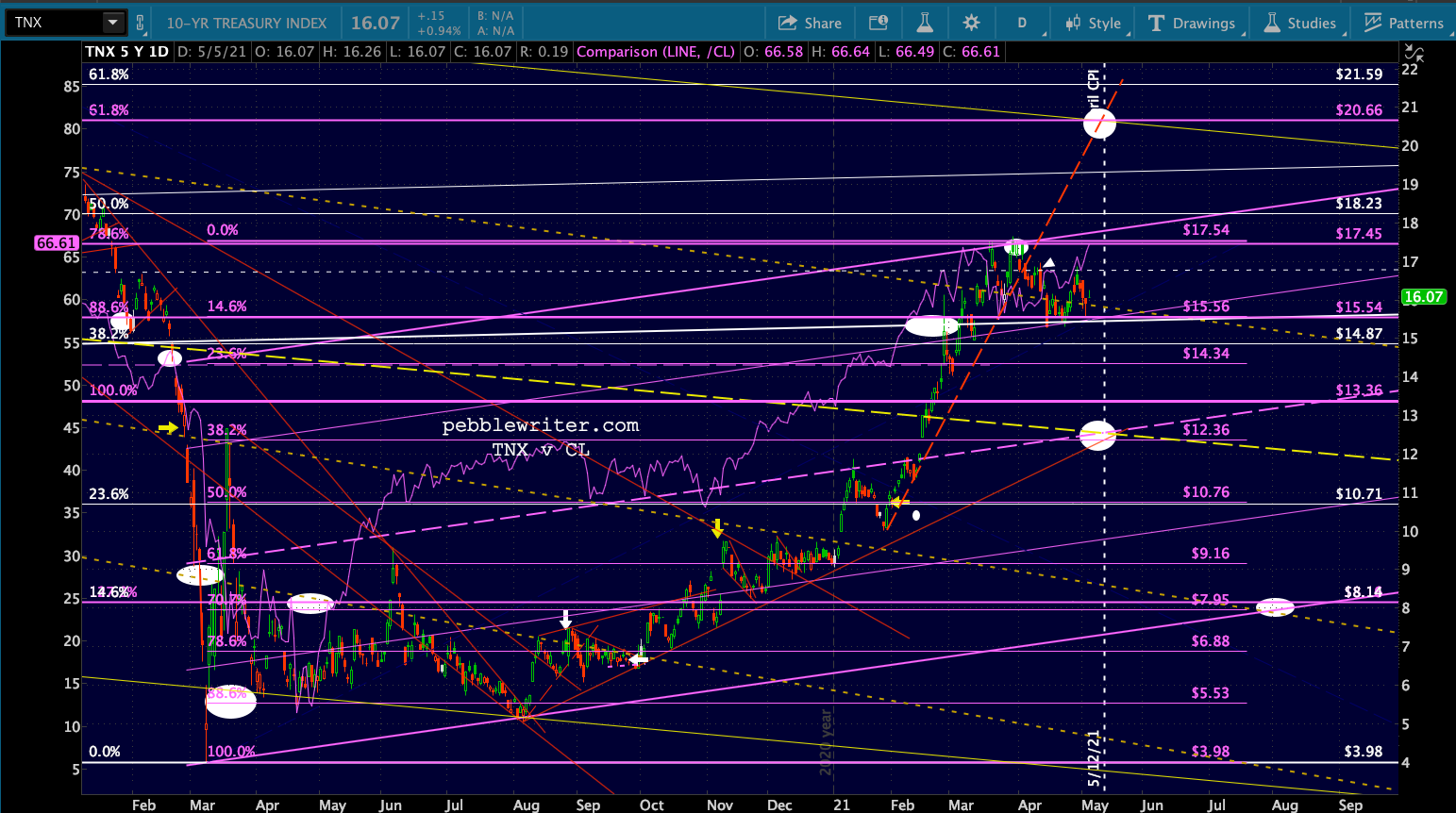
Task: Open the D timeframe dropdown
Action: coord(1022,23)
